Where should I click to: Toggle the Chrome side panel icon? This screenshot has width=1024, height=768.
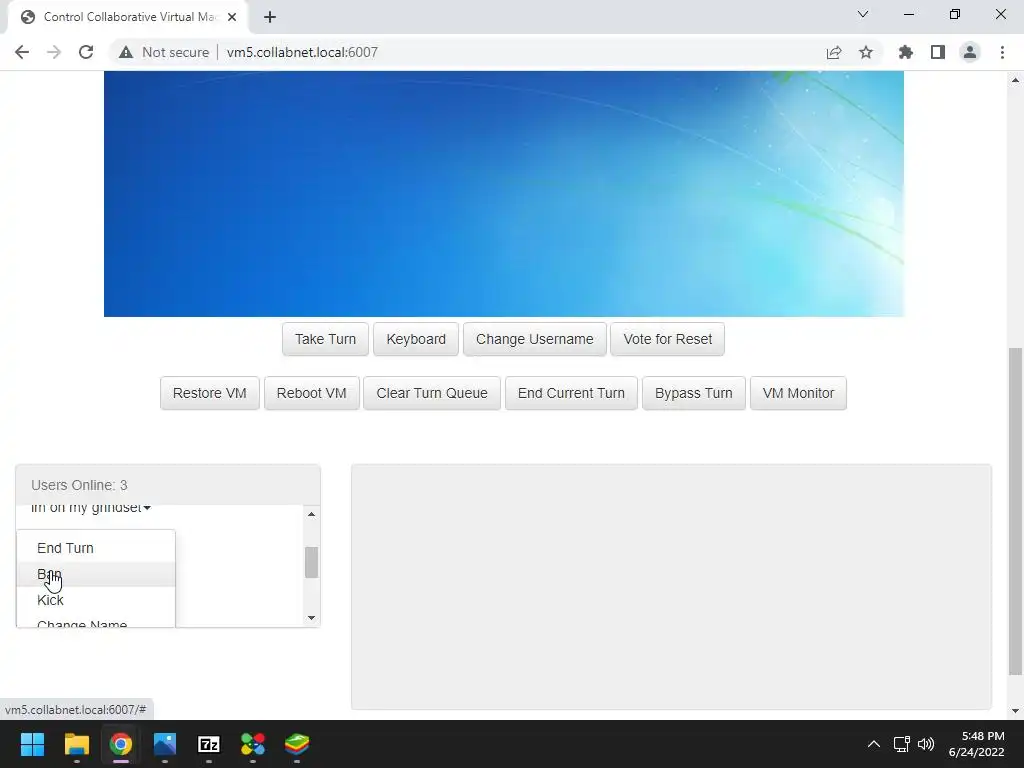[x=938, y=52]
